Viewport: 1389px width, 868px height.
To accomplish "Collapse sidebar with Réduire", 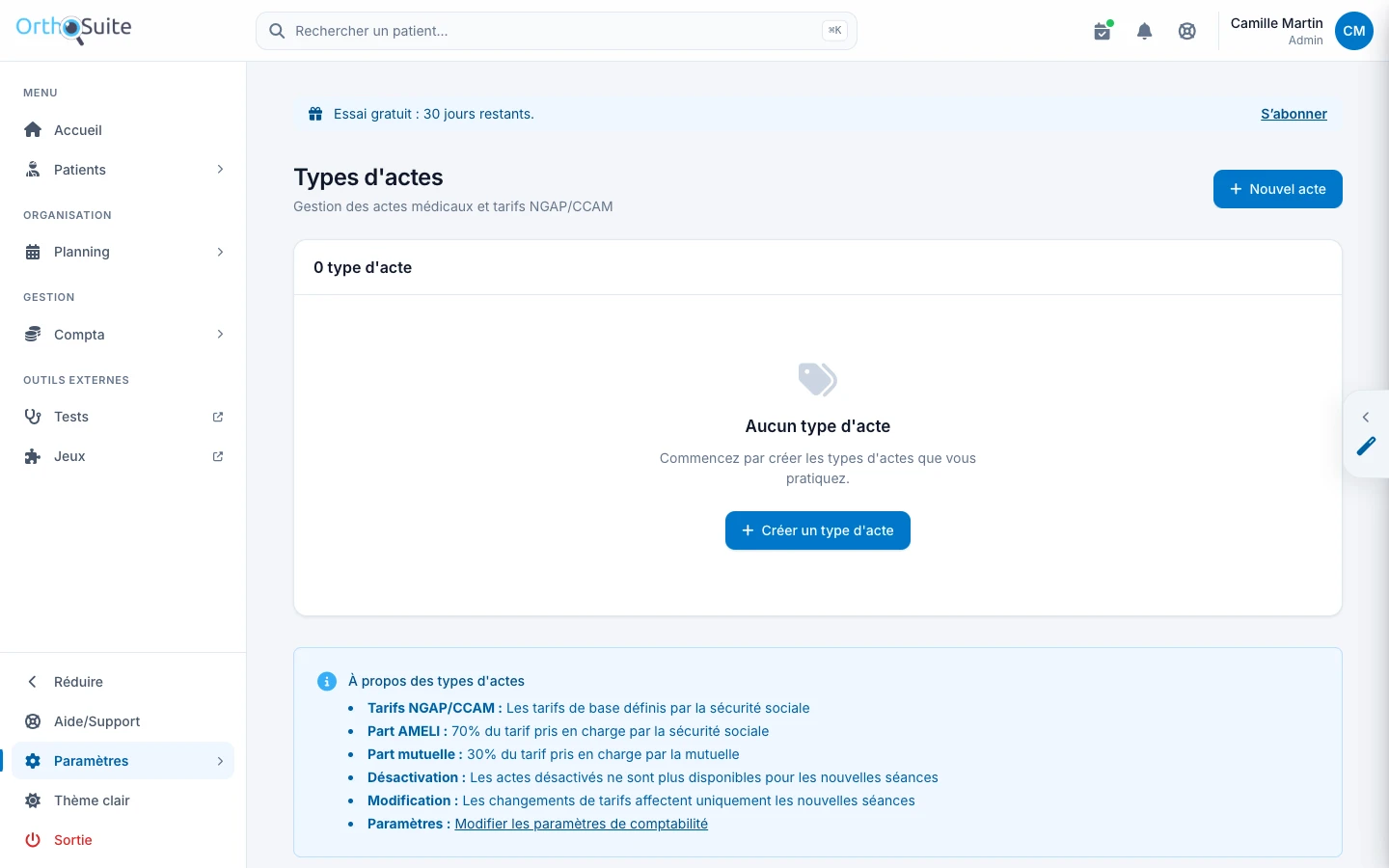I will 123,682.
